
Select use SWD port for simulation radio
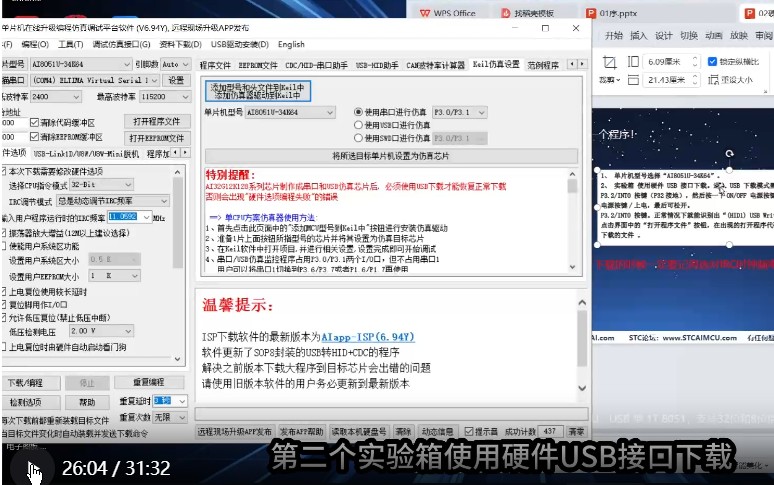358,138
